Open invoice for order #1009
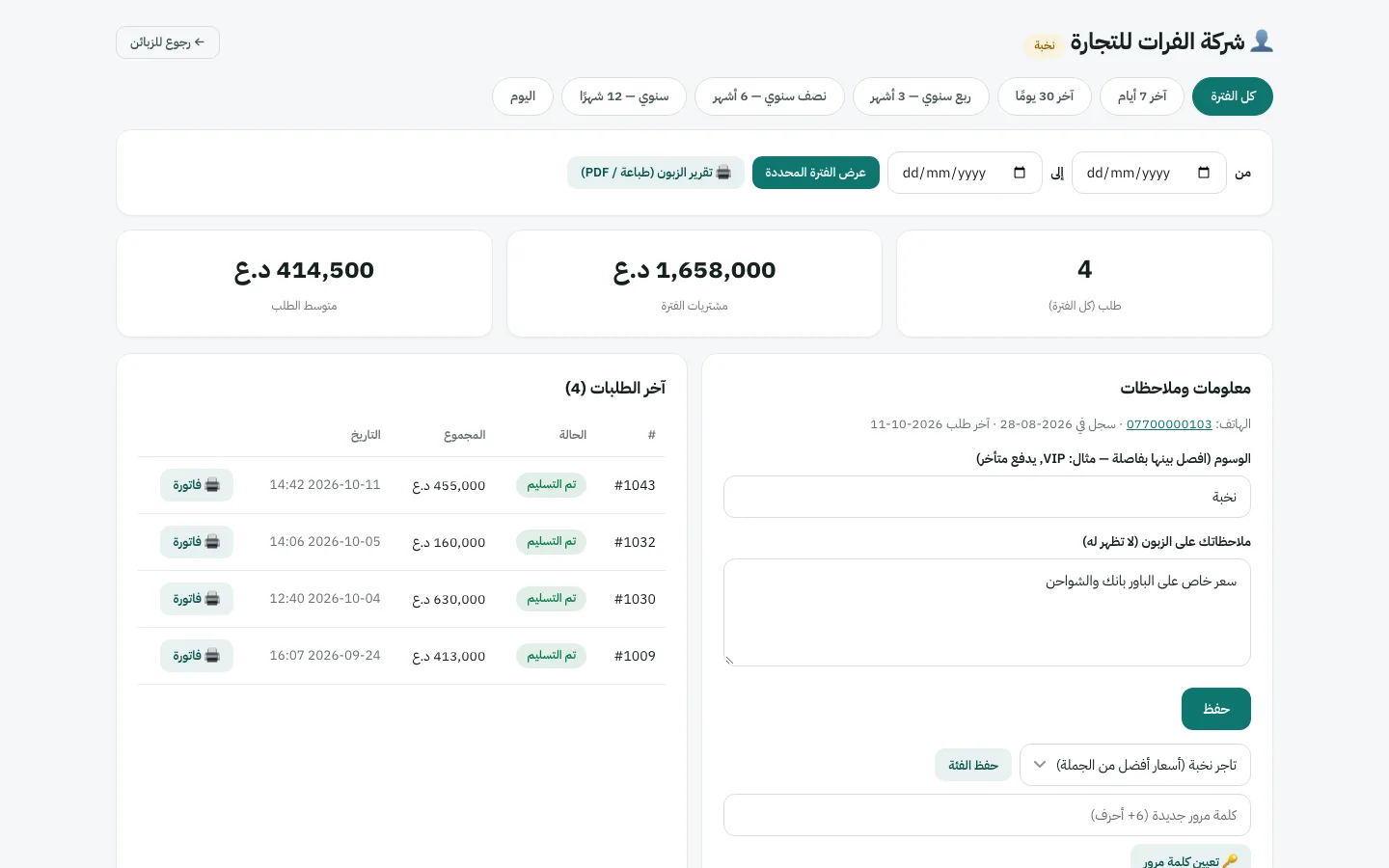The width and height of the screenshot is (1389, 868). [x=197, y=656]
